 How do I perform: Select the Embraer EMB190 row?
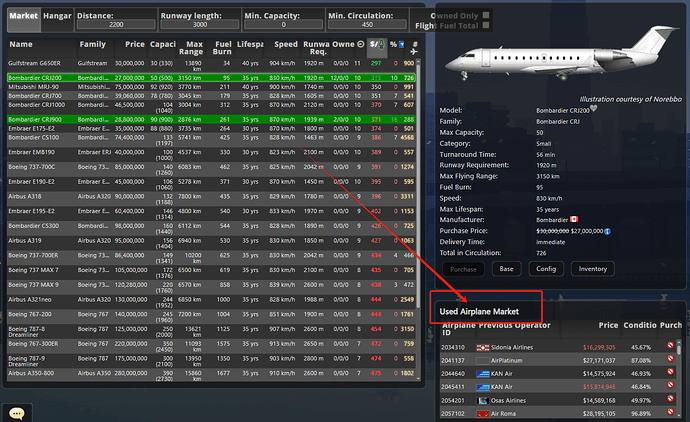[211, 155]
